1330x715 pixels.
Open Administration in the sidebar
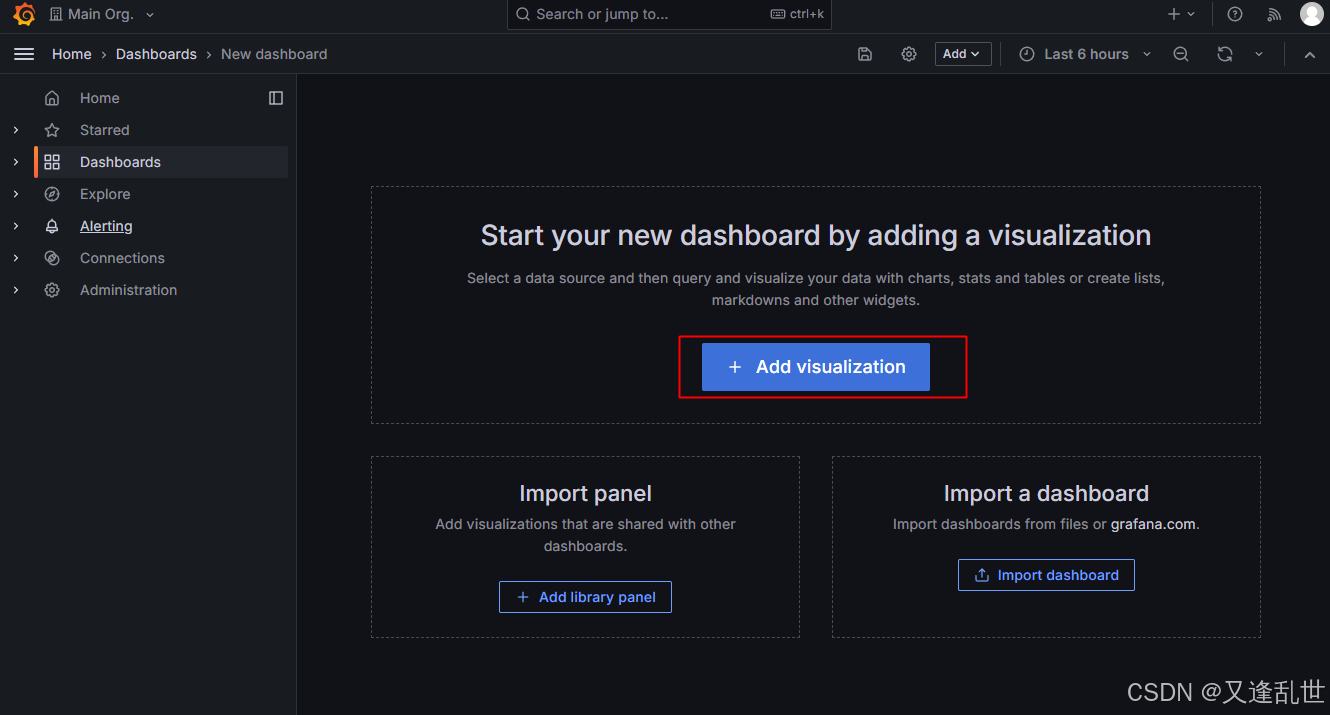128,290
